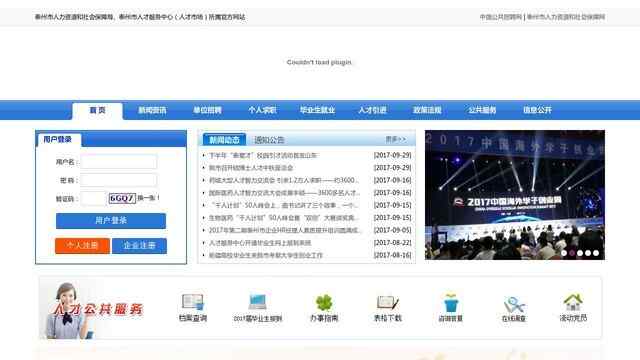The width and height of the screenshot is (640, 360).
Task: Open the 中国公共招聘网 link at top right
Action: 501,17
